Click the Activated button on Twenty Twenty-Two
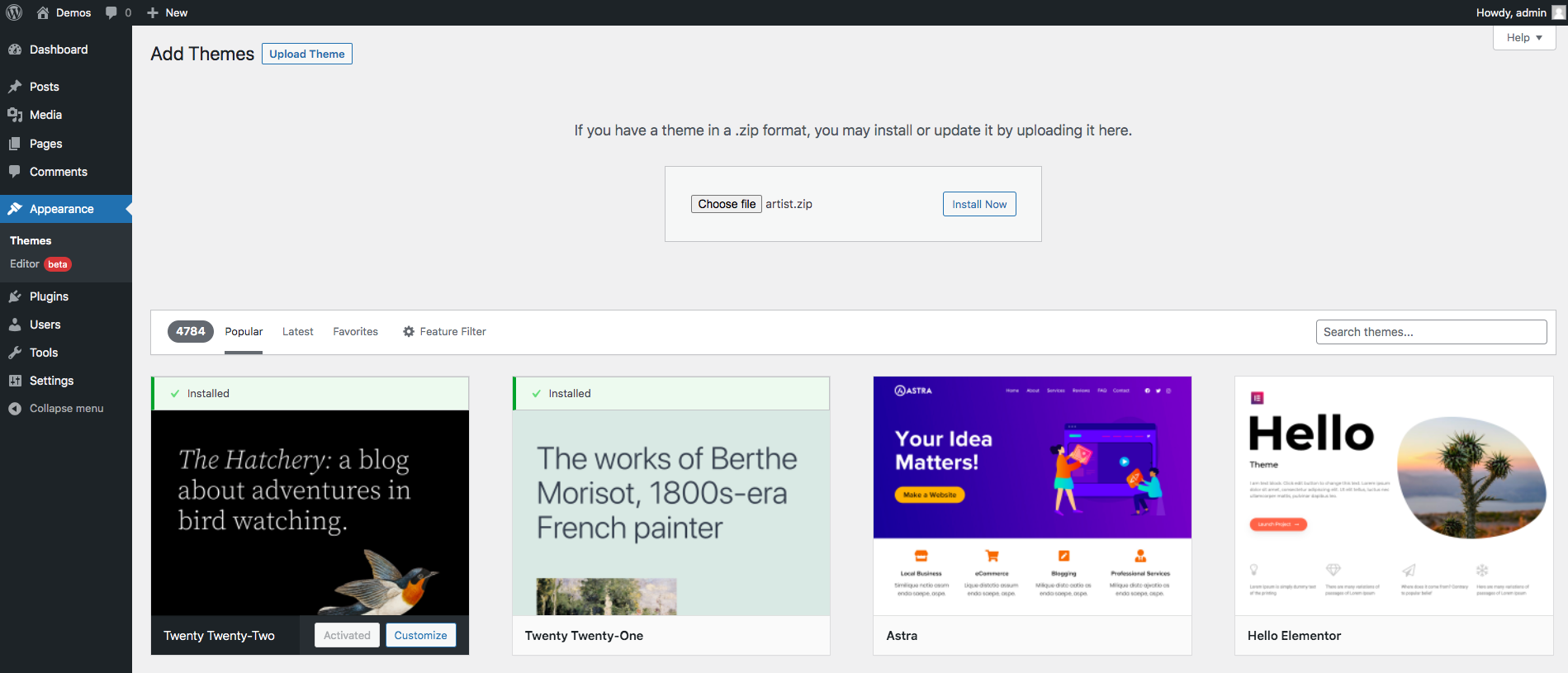1568x673 pixels. point(347,635)
